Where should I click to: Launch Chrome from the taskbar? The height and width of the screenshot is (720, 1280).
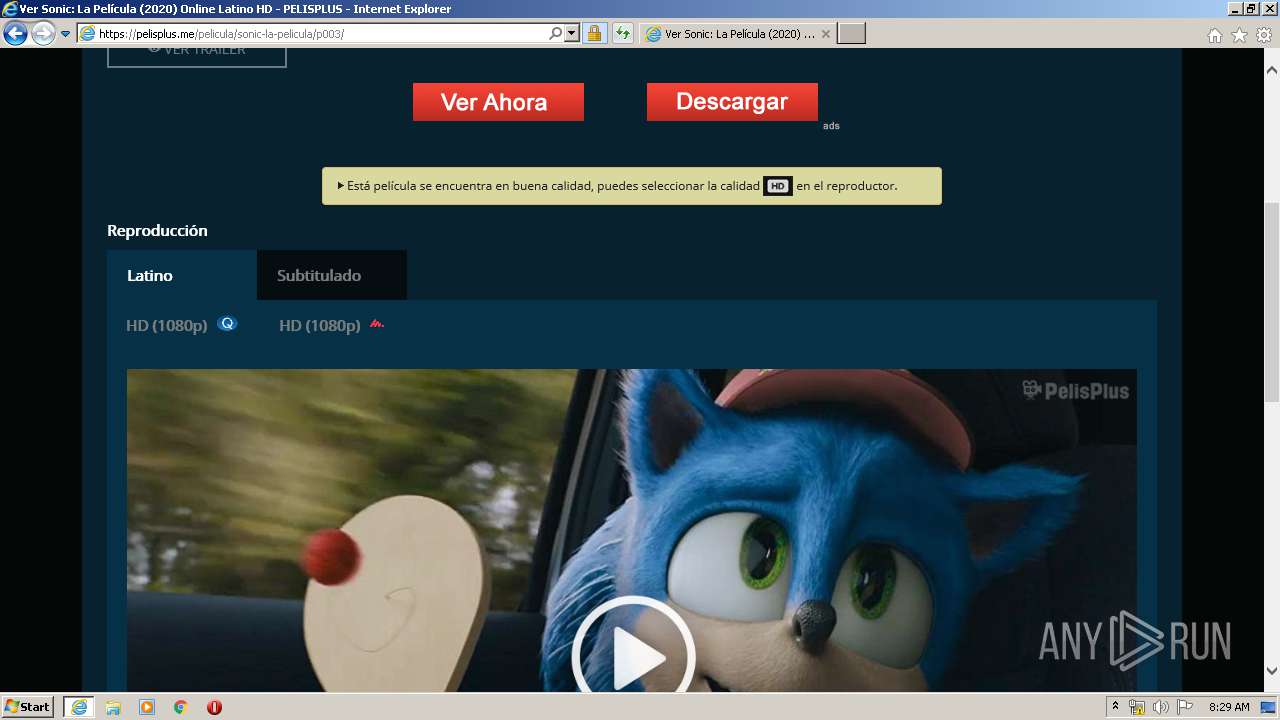click(181, 707)
